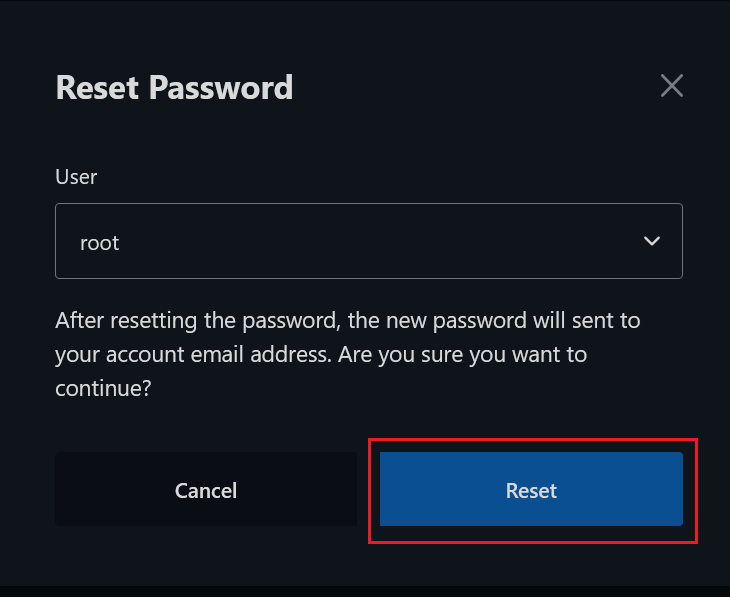
Task: Click the highlighted Reset button
Action: (x=531, y=490)
